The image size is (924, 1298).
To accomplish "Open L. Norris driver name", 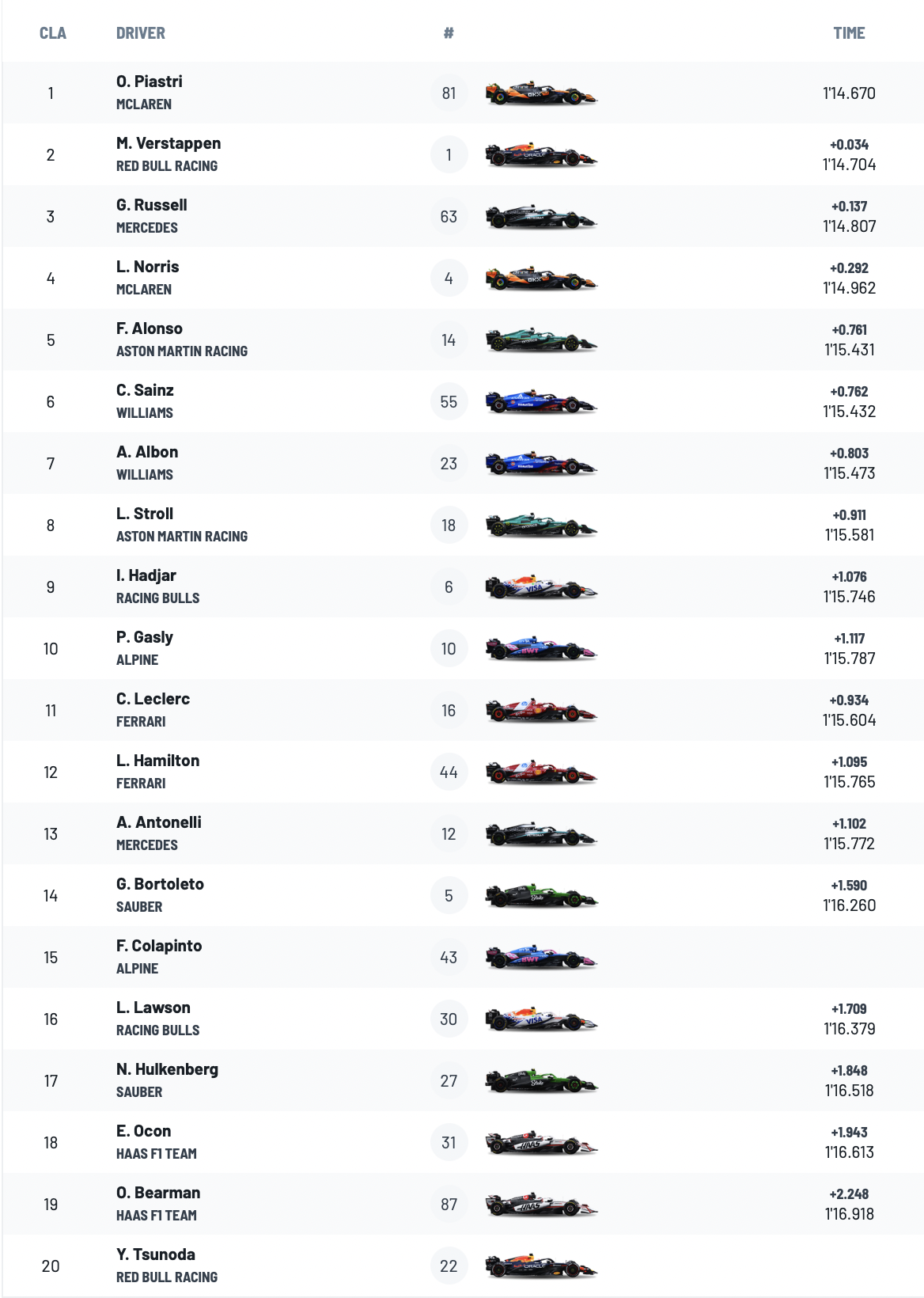I will coord(148,267).
